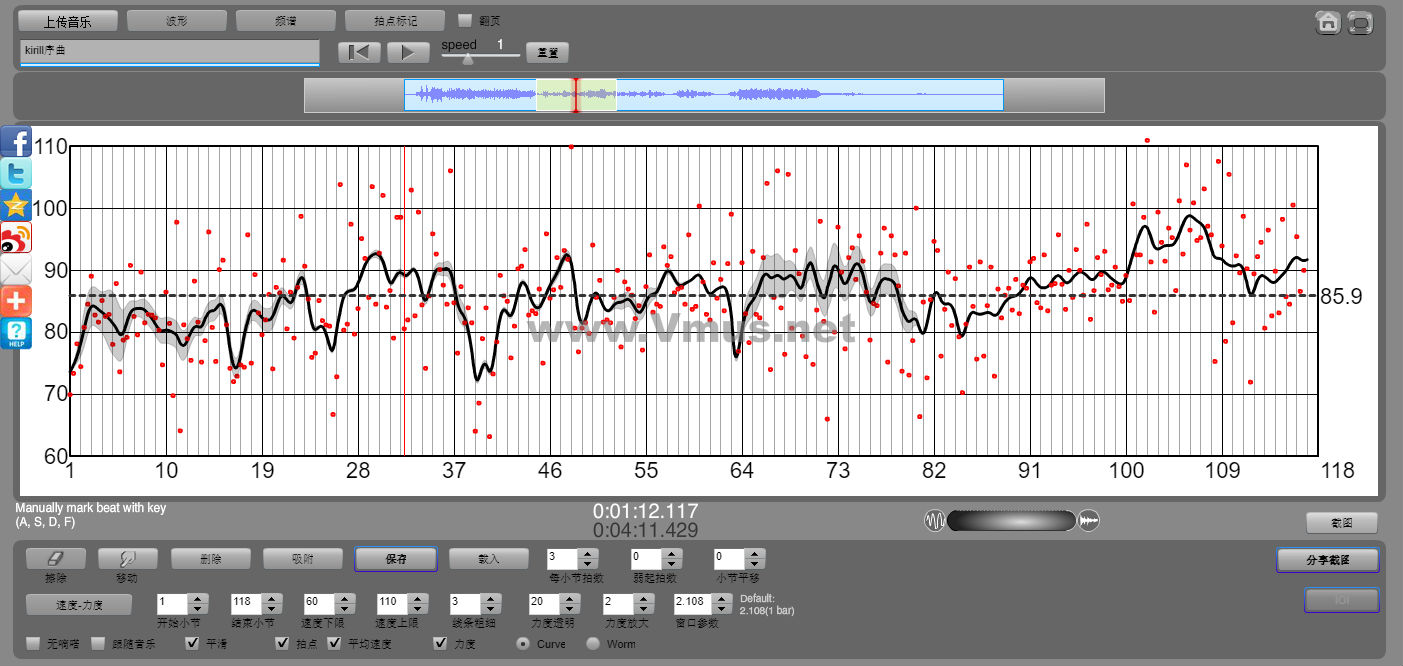This screenshot has height=666, width=1403.
Task: Click the sine wave icon beside the gradient bar
Action: pyautogui.click(x=934, y=521)
